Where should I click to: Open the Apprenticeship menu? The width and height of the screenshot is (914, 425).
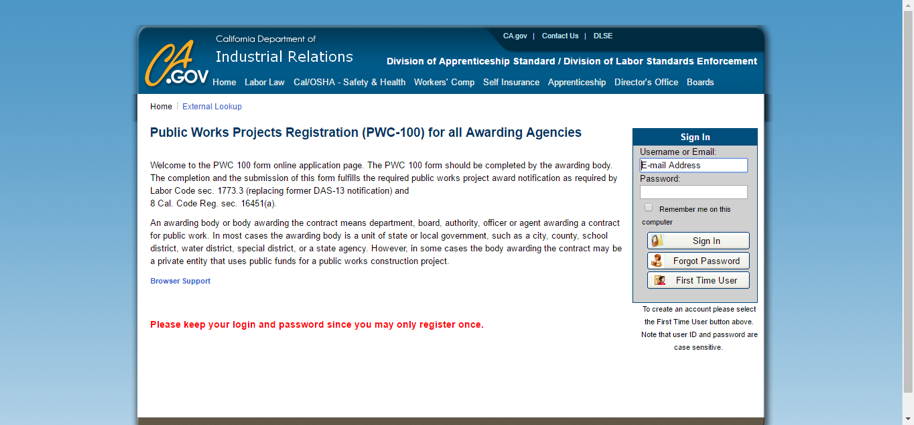[577, 82]
